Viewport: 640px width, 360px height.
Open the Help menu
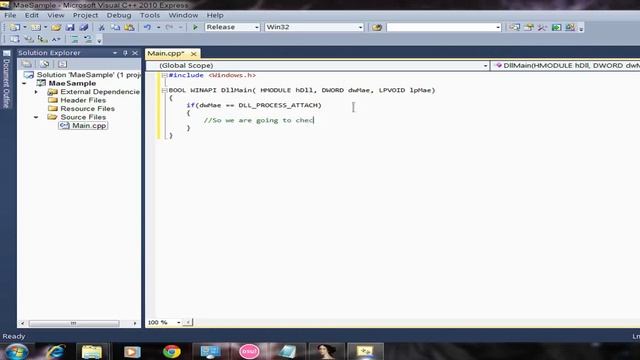215,15
